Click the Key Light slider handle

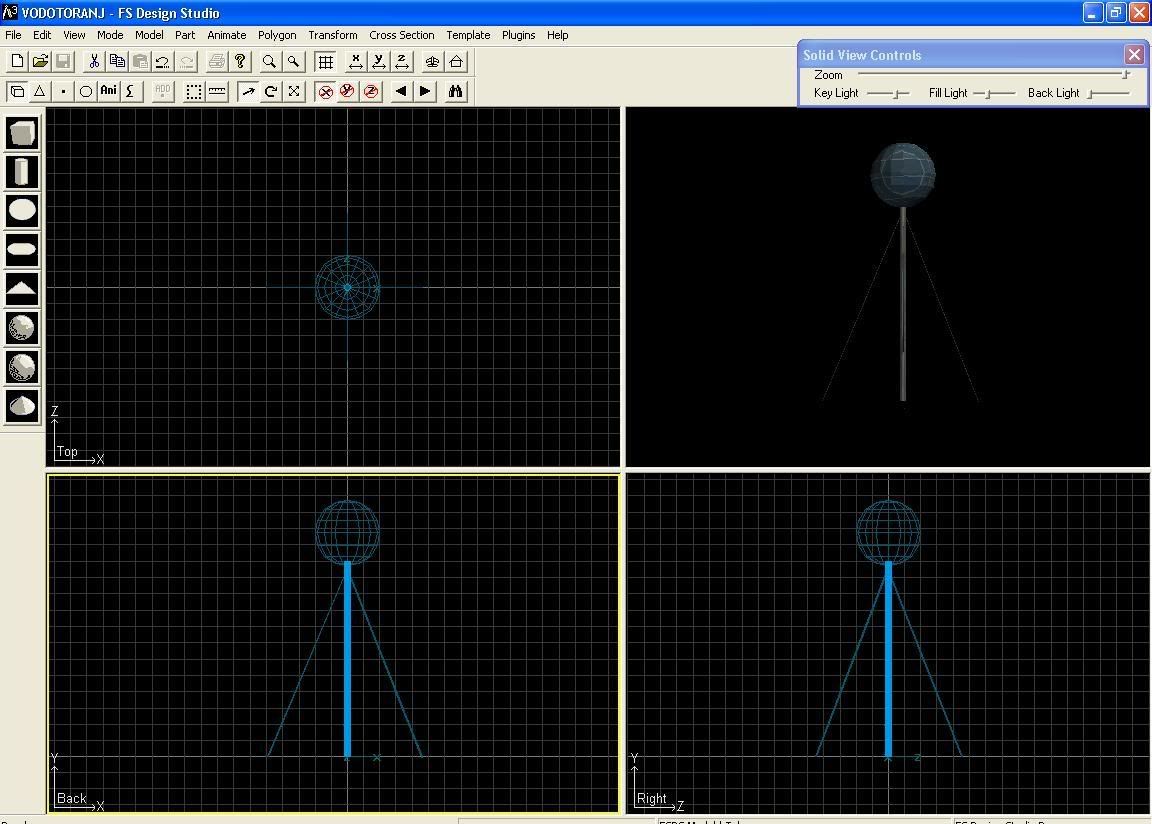tap(897, 93)
